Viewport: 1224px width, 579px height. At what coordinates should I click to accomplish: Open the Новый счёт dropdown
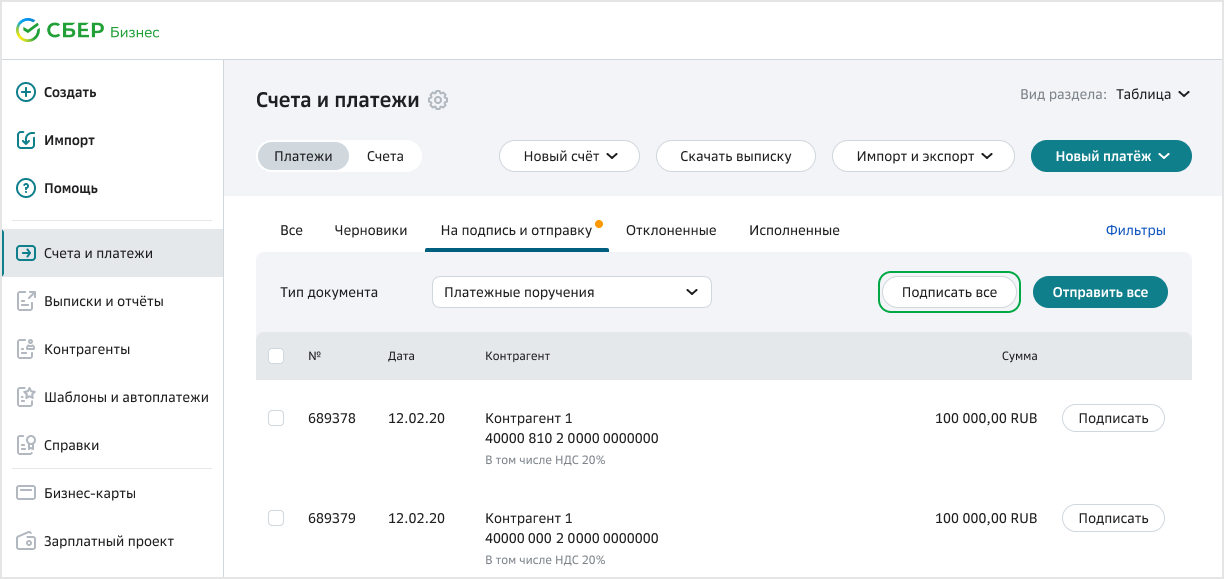click(x=569, y=156)
